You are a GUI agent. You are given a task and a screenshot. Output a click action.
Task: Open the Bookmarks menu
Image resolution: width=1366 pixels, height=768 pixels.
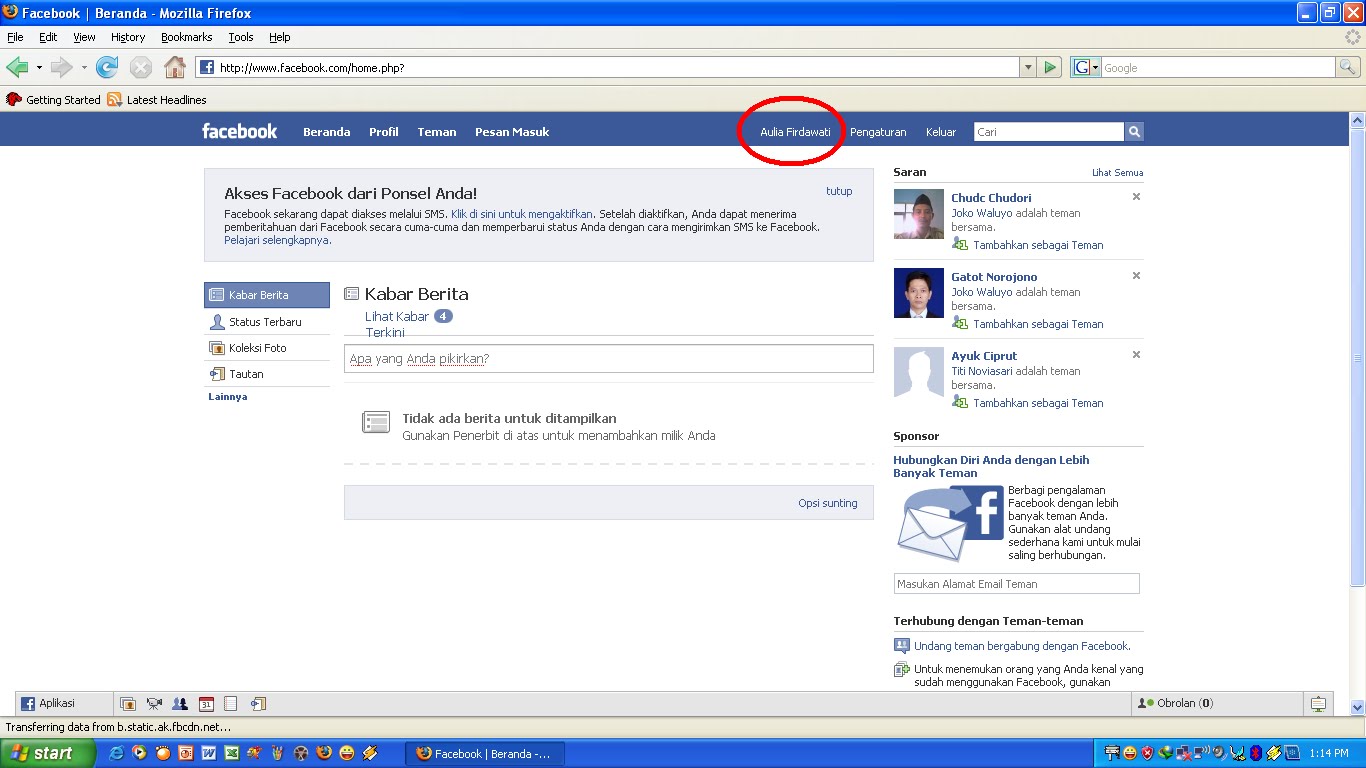point(187,37)
